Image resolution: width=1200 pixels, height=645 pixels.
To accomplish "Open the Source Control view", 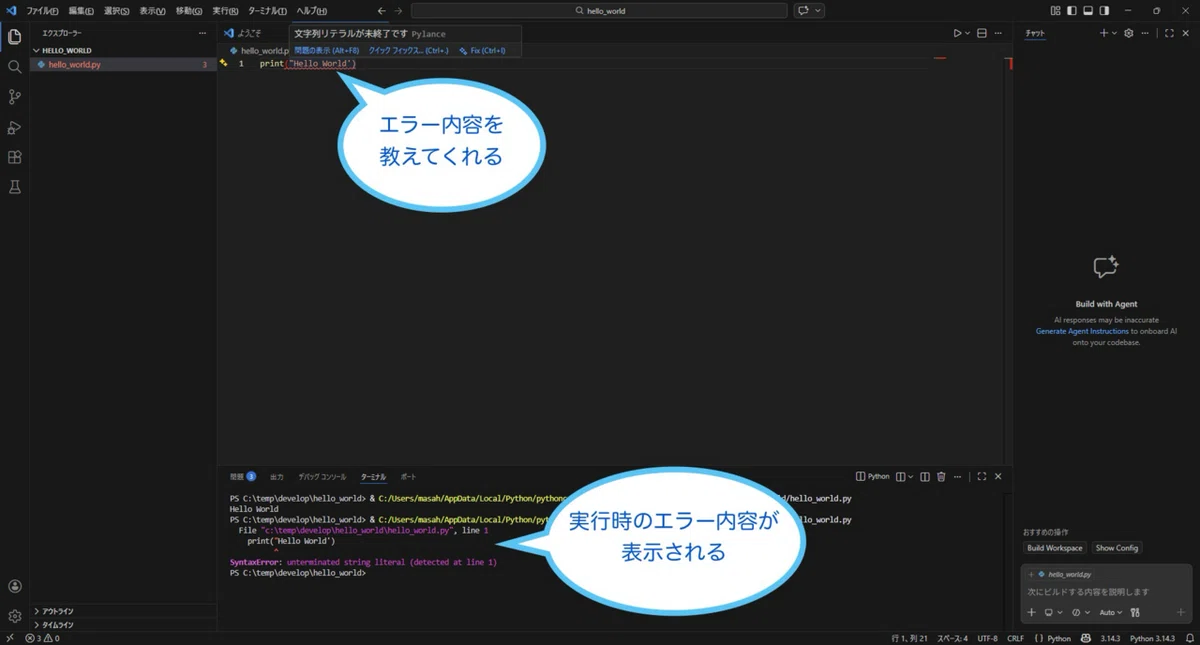I will pos(14,97).
